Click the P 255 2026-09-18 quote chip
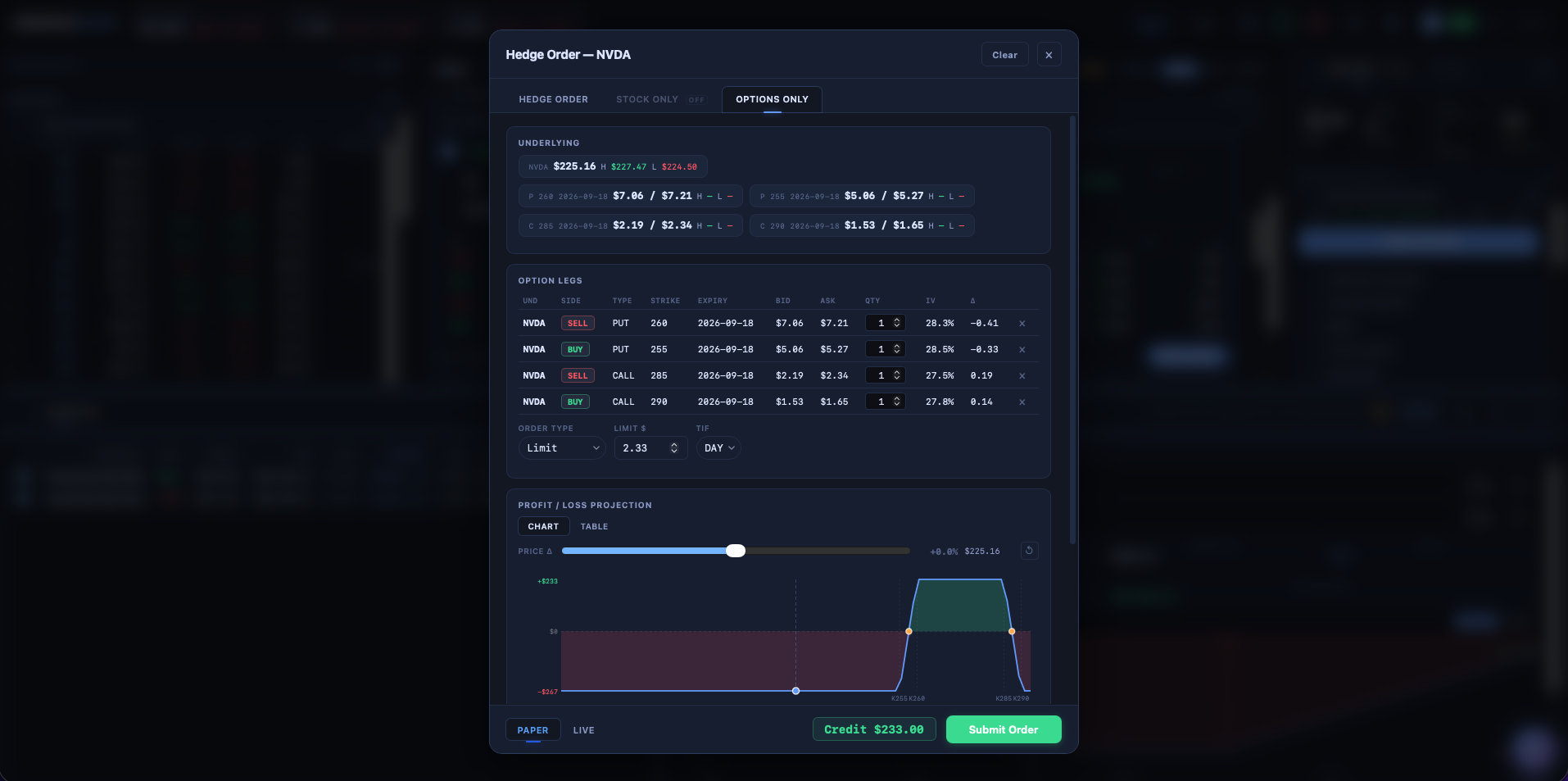 (x=862, y=196)
